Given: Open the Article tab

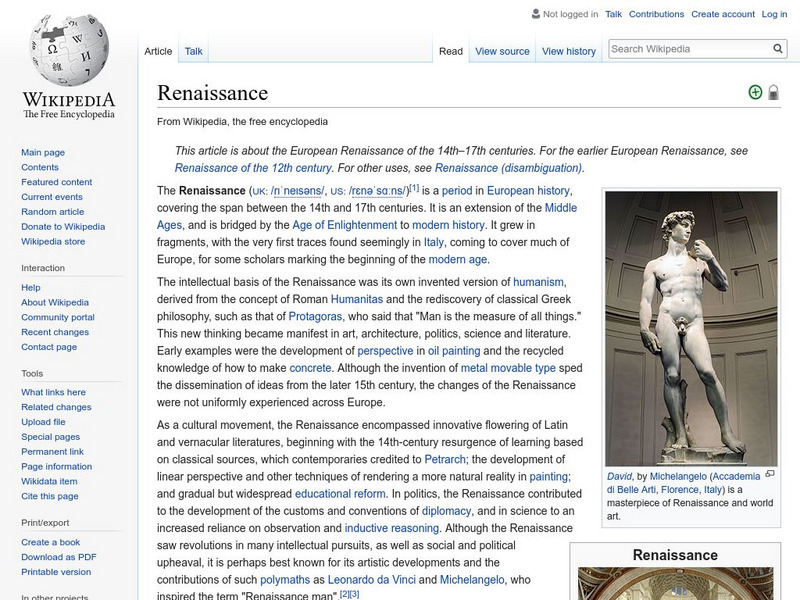Looking at the screenshot, I should point(158,51).
